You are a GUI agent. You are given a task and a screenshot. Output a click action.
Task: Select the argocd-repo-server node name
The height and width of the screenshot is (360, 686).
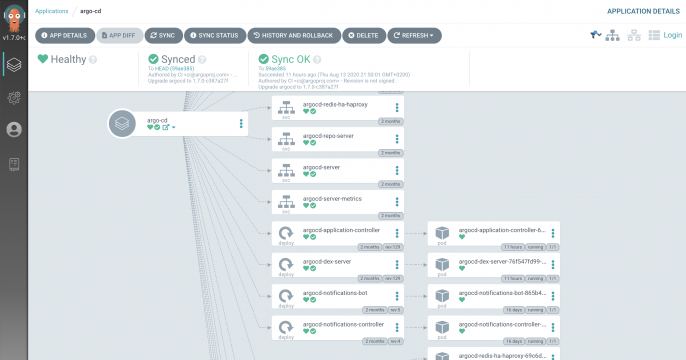click(x=328, y=136)
